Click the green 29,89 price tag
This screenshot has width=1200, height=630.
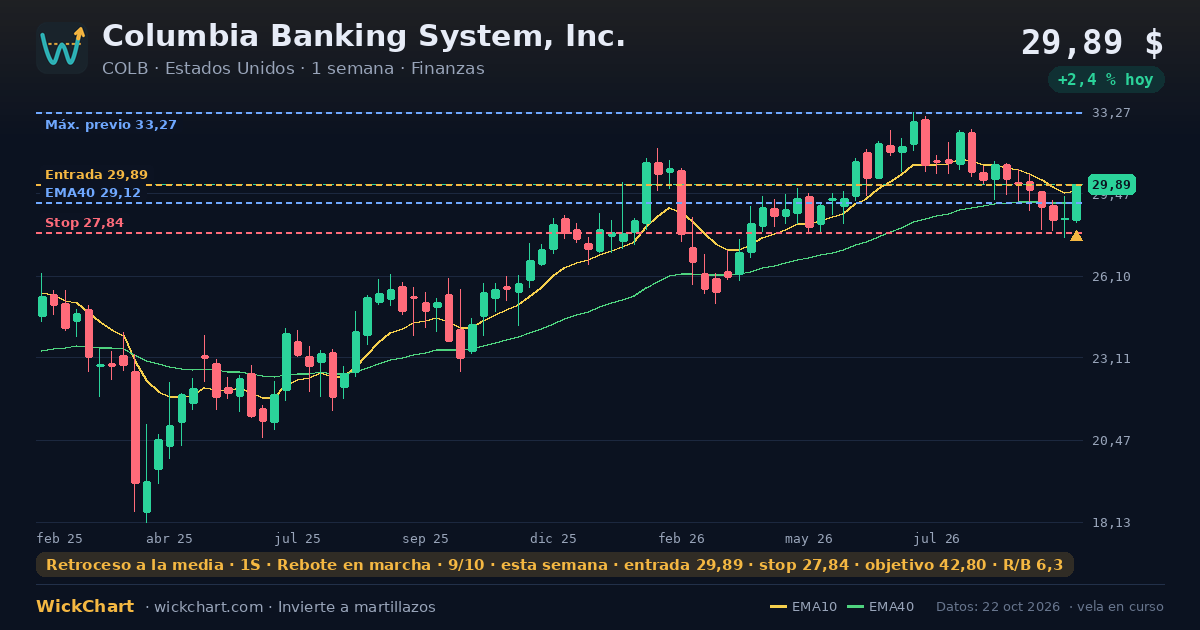1111,185
